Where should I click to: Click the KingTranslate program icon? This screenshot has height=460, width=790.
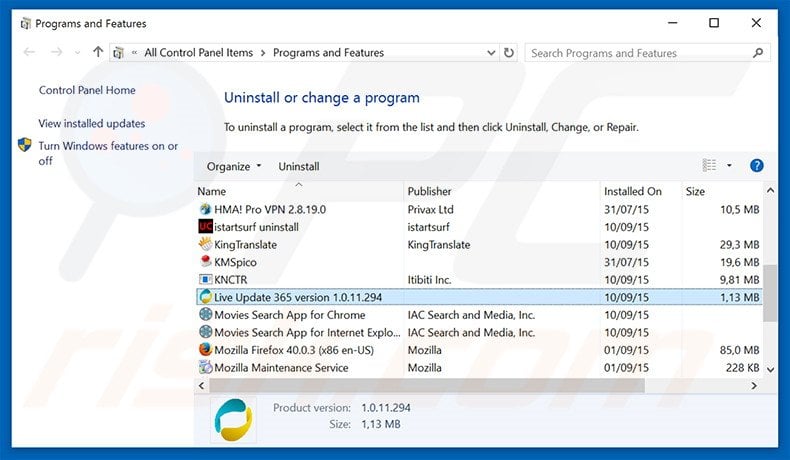click(x=205, y=244)
